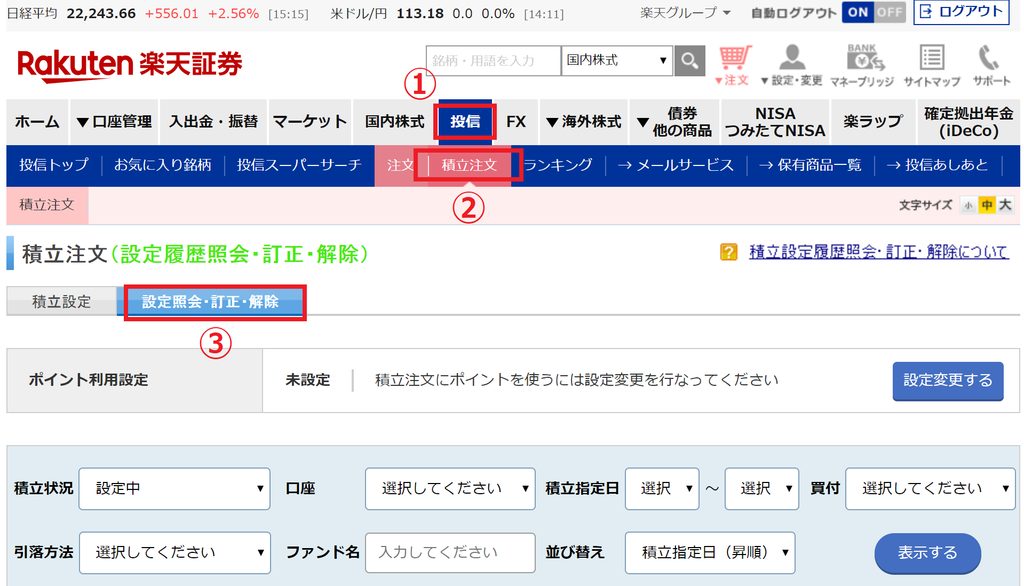Open the 国内株式 search category dropdown

616,61
